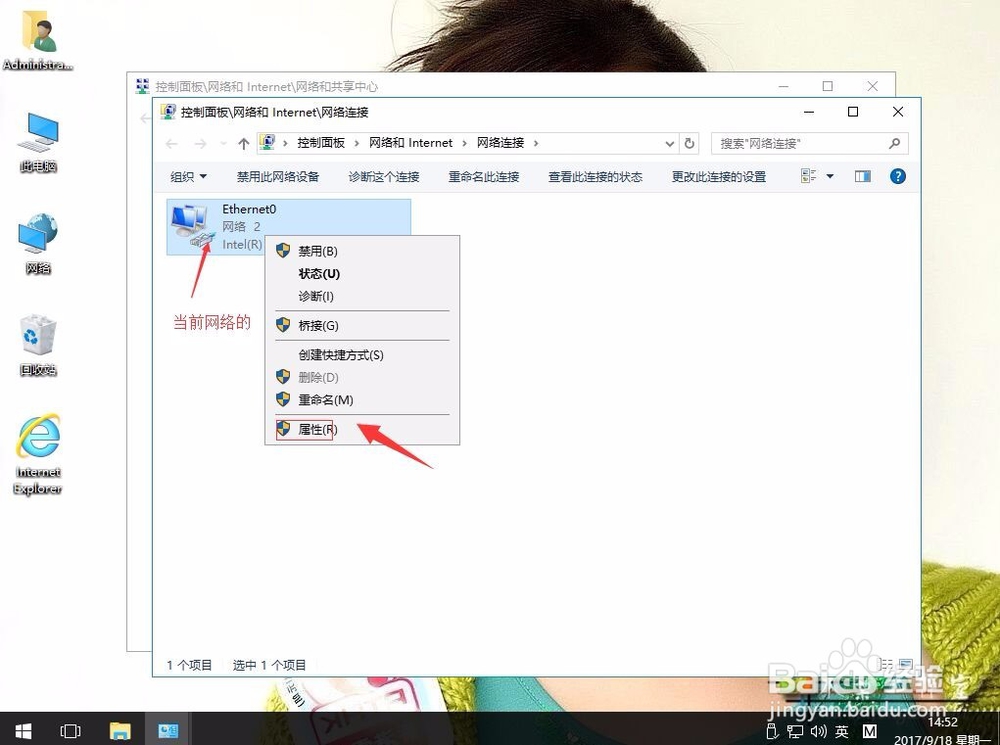Click the 网络连接 breadcrumb
The image size is (1000, 745).
[501, 143]
